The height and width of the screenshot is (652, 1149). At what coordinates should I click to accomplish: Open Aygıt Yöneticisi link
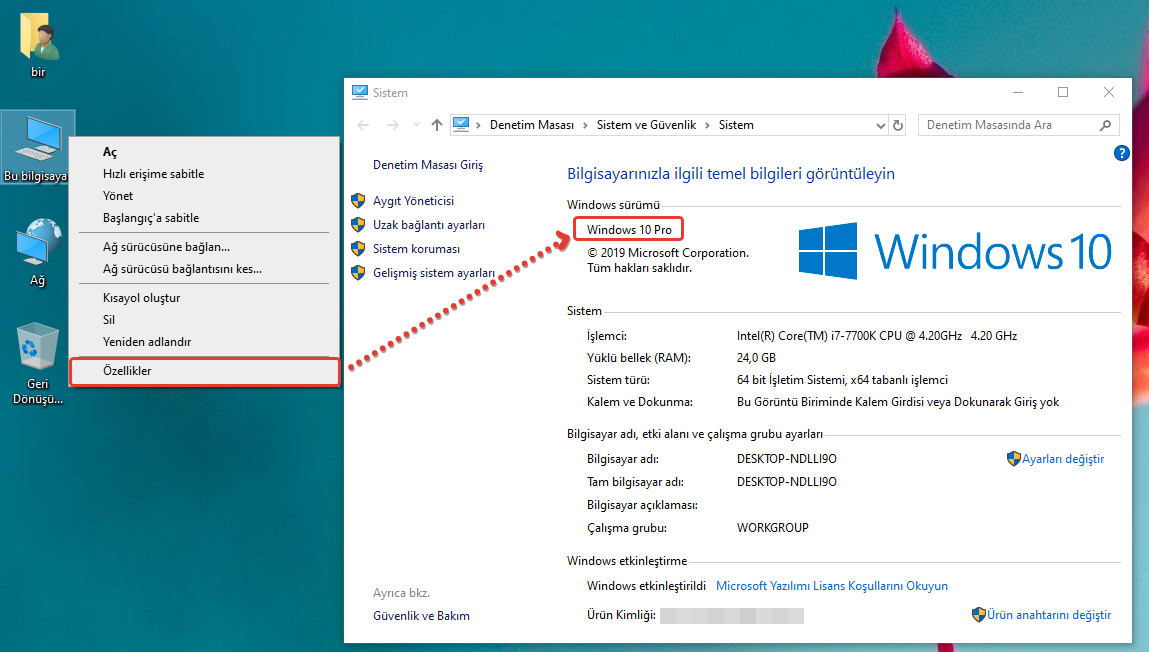[413, 201]
